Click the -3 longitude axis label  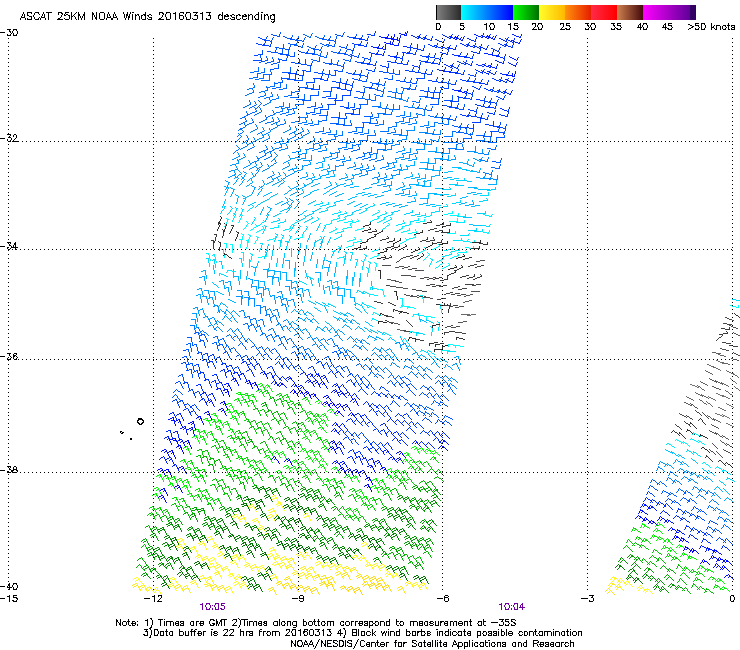[x=588, y=599]
